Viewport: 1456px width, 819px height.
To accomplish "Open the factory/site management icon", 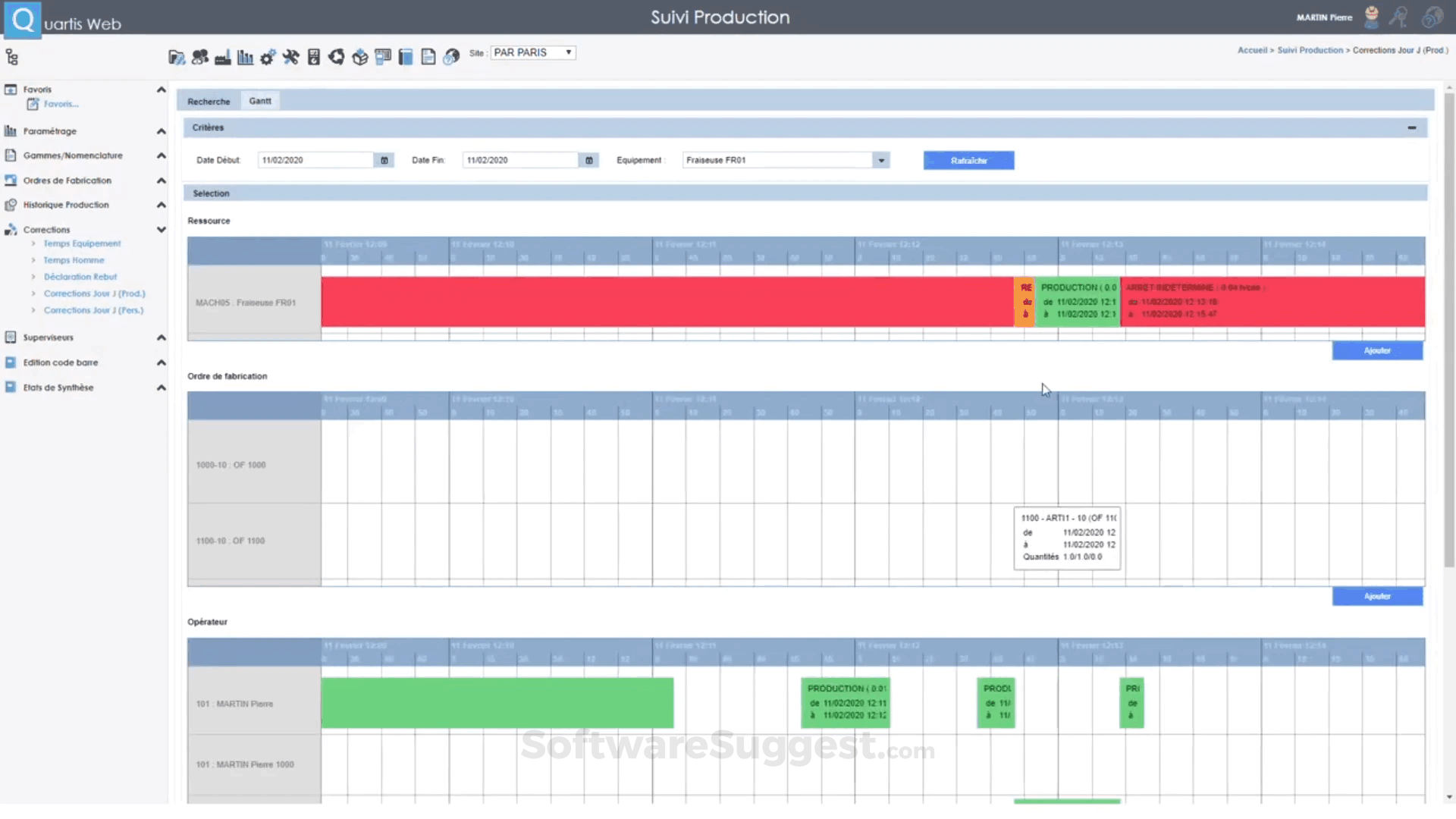I will point(222,57).
